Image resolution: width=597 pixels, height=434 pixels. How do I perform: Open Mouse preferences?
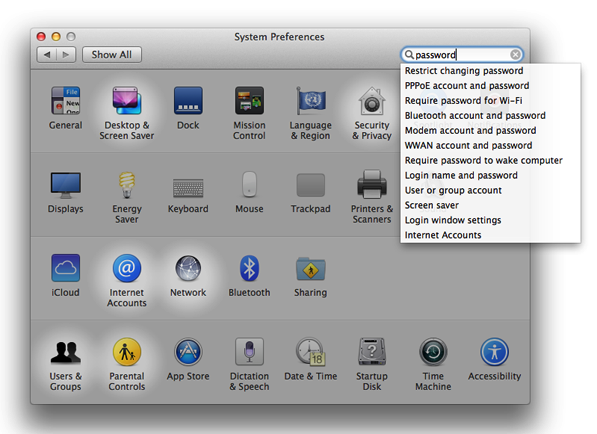[x=249, y=192]
